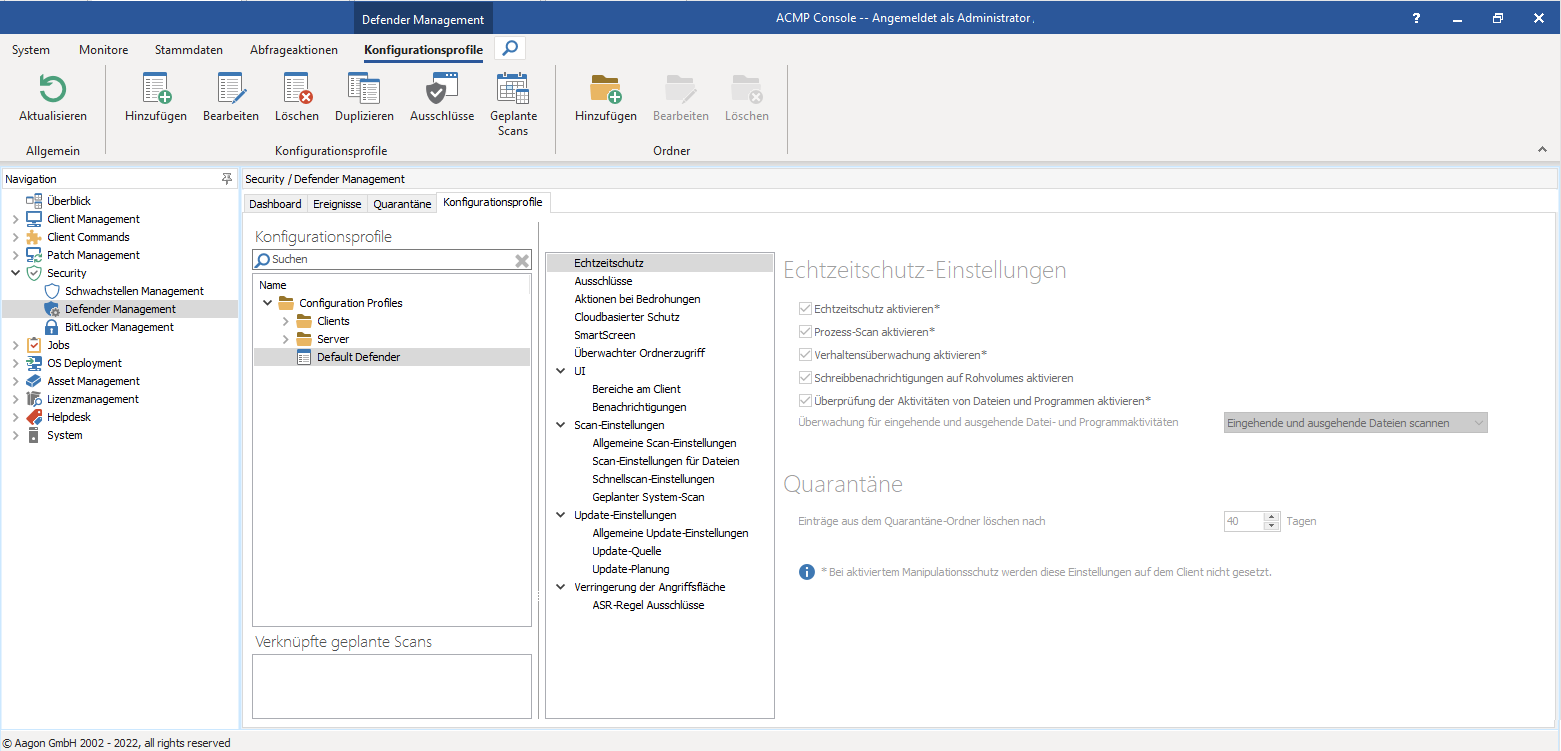Open the search magnifier next to Konfigurationsprofile ribbon tab
Viewport: 1561px width, 751px height.
[x=509, y=47]
